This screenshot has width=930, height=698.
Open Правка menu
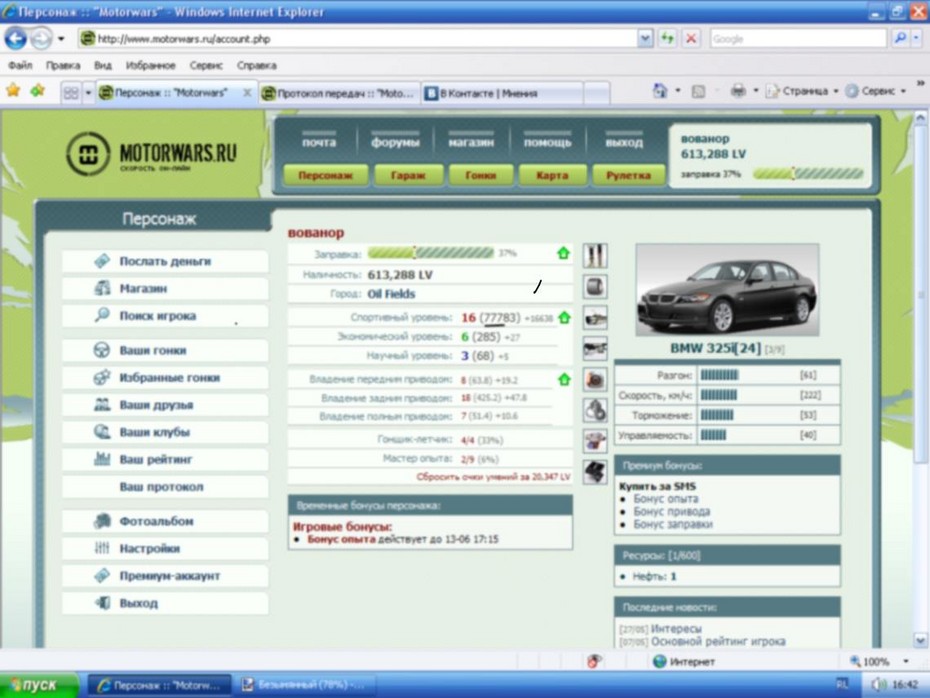[63, 65]
